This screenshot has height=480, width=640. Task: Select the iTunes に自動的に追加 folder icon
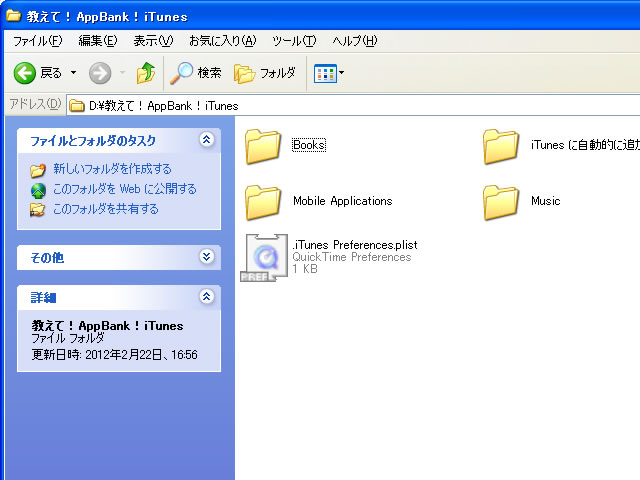click(x=501, y=147)
